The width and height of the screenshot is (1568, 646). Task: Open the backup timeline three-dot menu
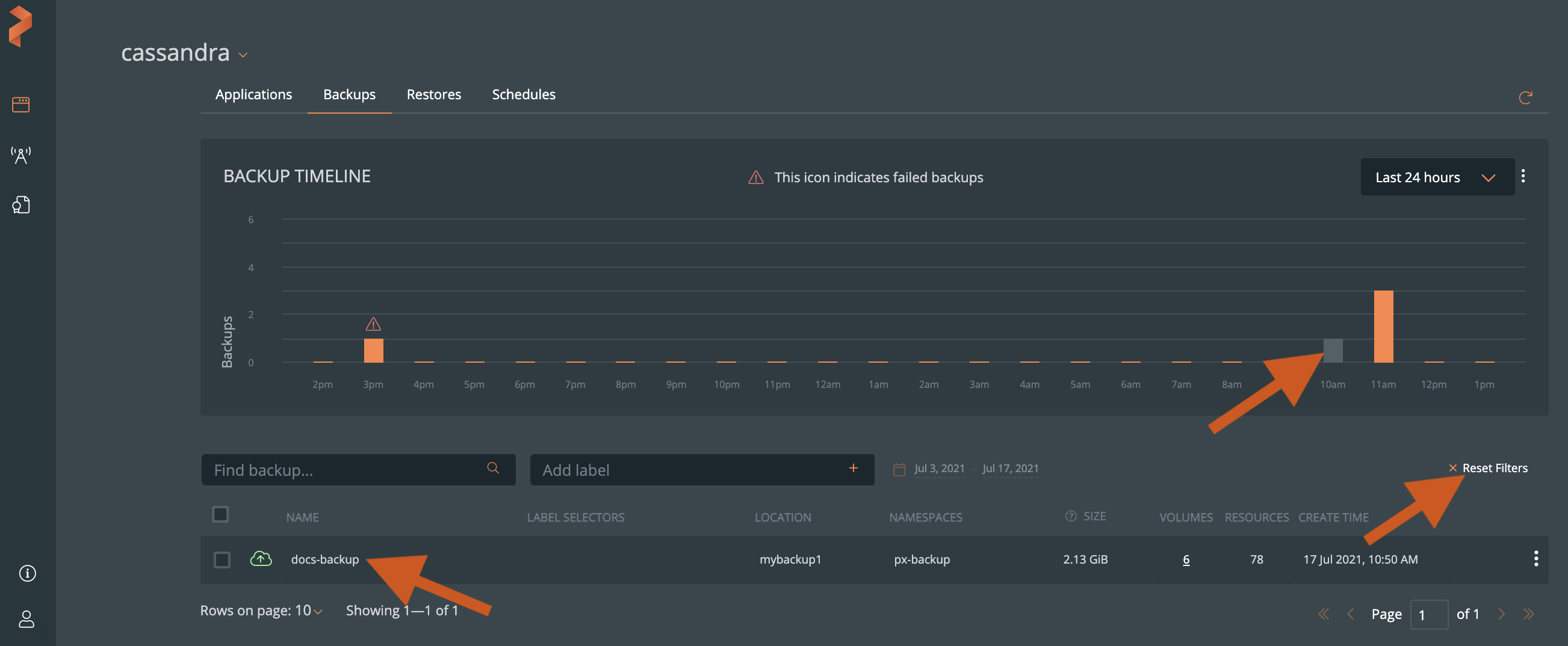[x=1523, y=176]
